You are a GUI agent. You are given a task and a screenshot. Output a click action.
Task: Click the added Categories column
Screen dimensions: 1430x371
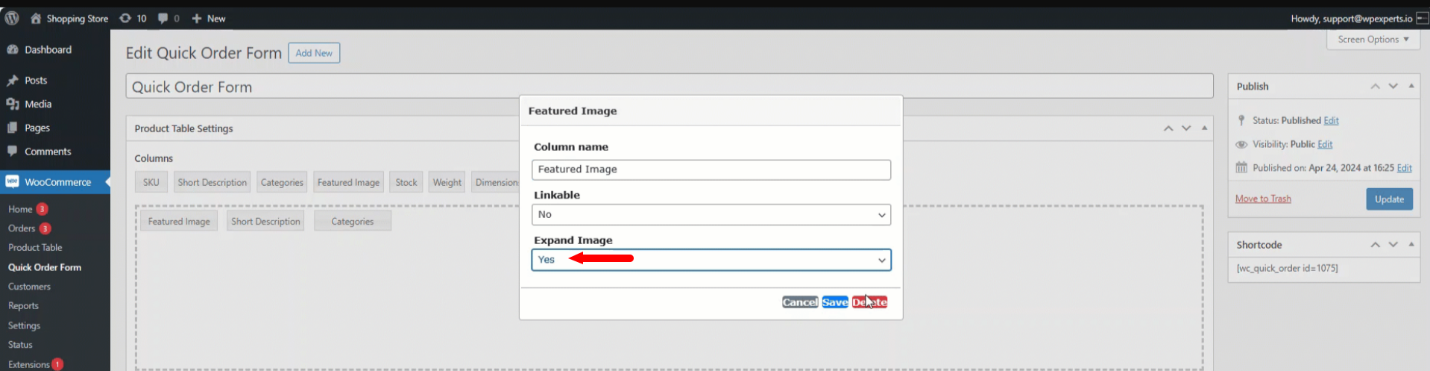pos(352,221)
